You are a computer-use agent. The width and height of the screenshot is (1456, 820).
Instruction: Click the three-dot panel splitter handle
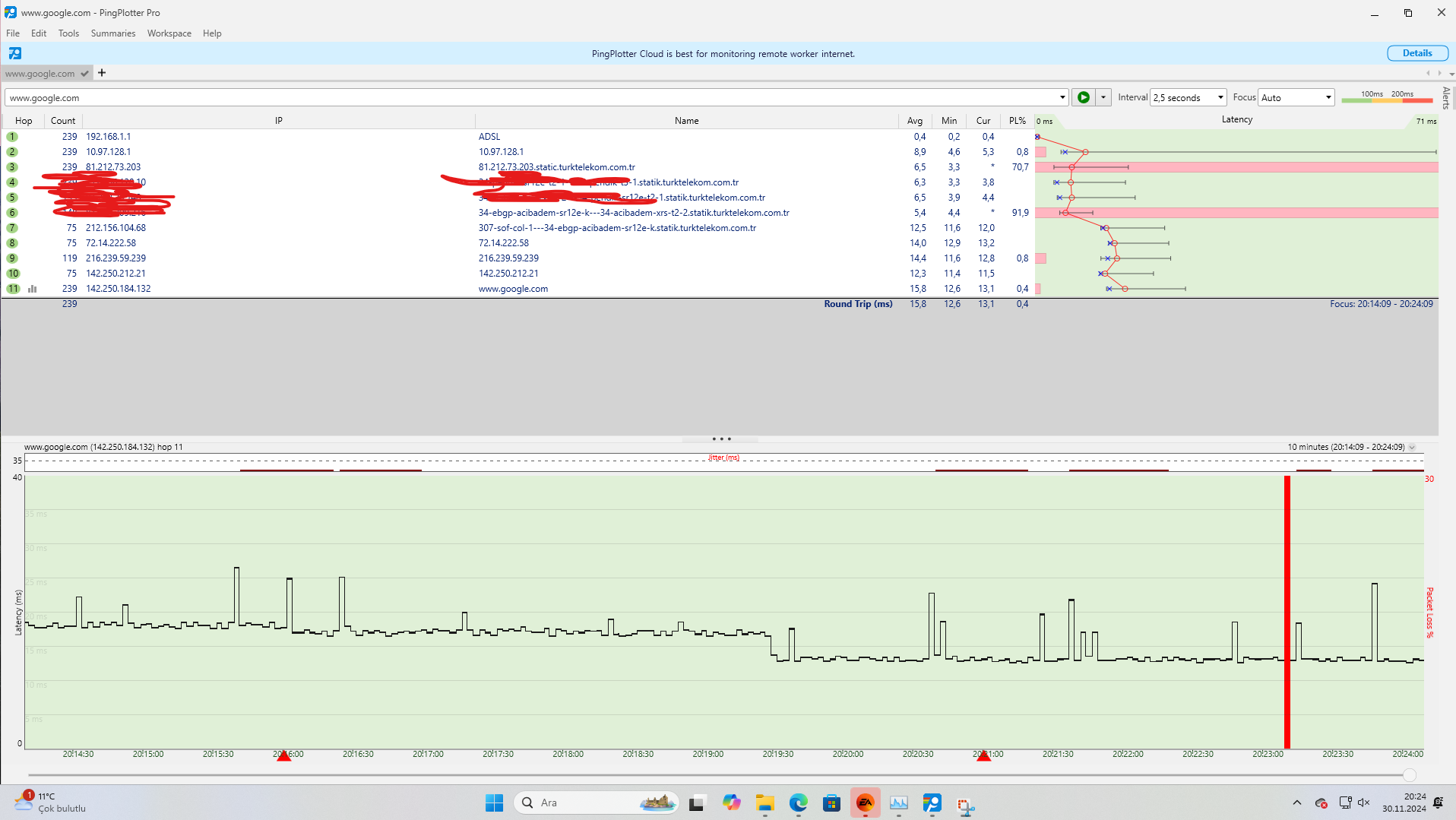(x=721, y=439)
